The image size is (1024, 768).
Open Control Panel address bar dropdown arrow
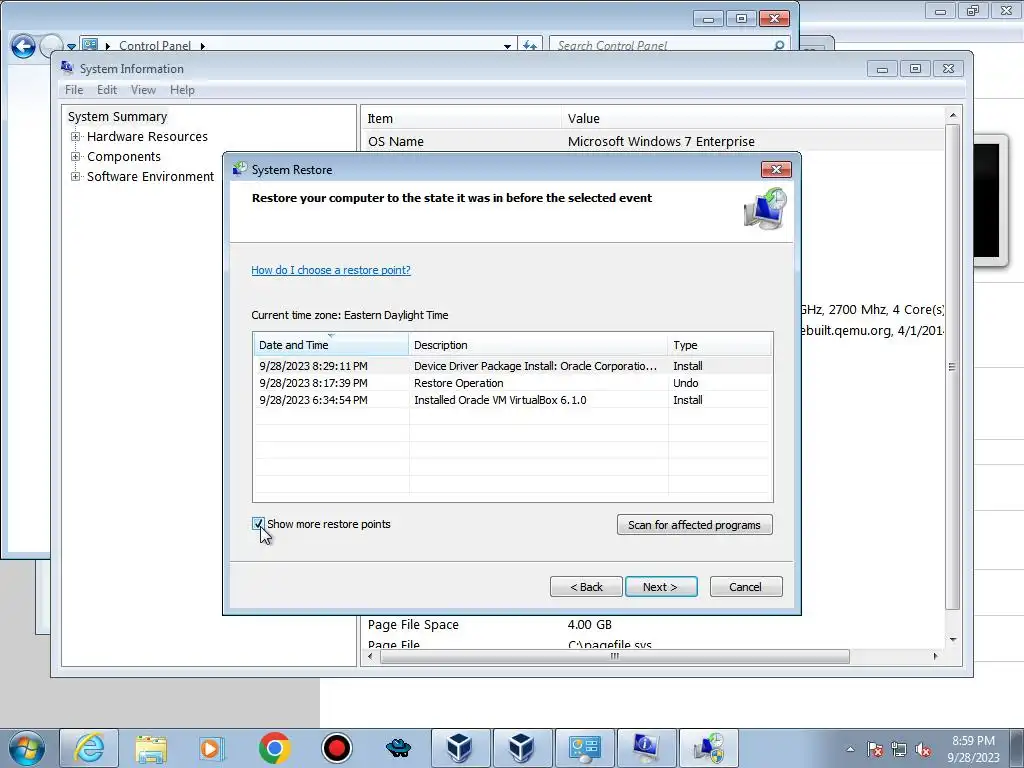pyautogui.click(x=507, y=46)
